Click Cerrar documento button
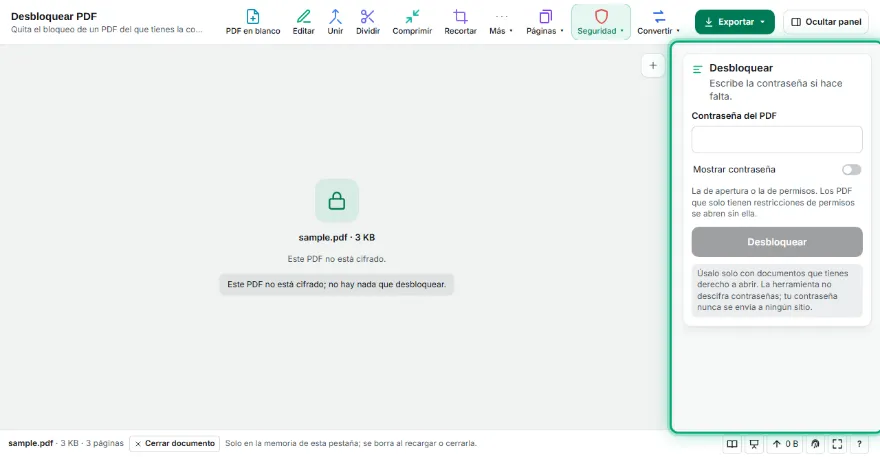Screen dimensions: 880x457 pos(175,444)
